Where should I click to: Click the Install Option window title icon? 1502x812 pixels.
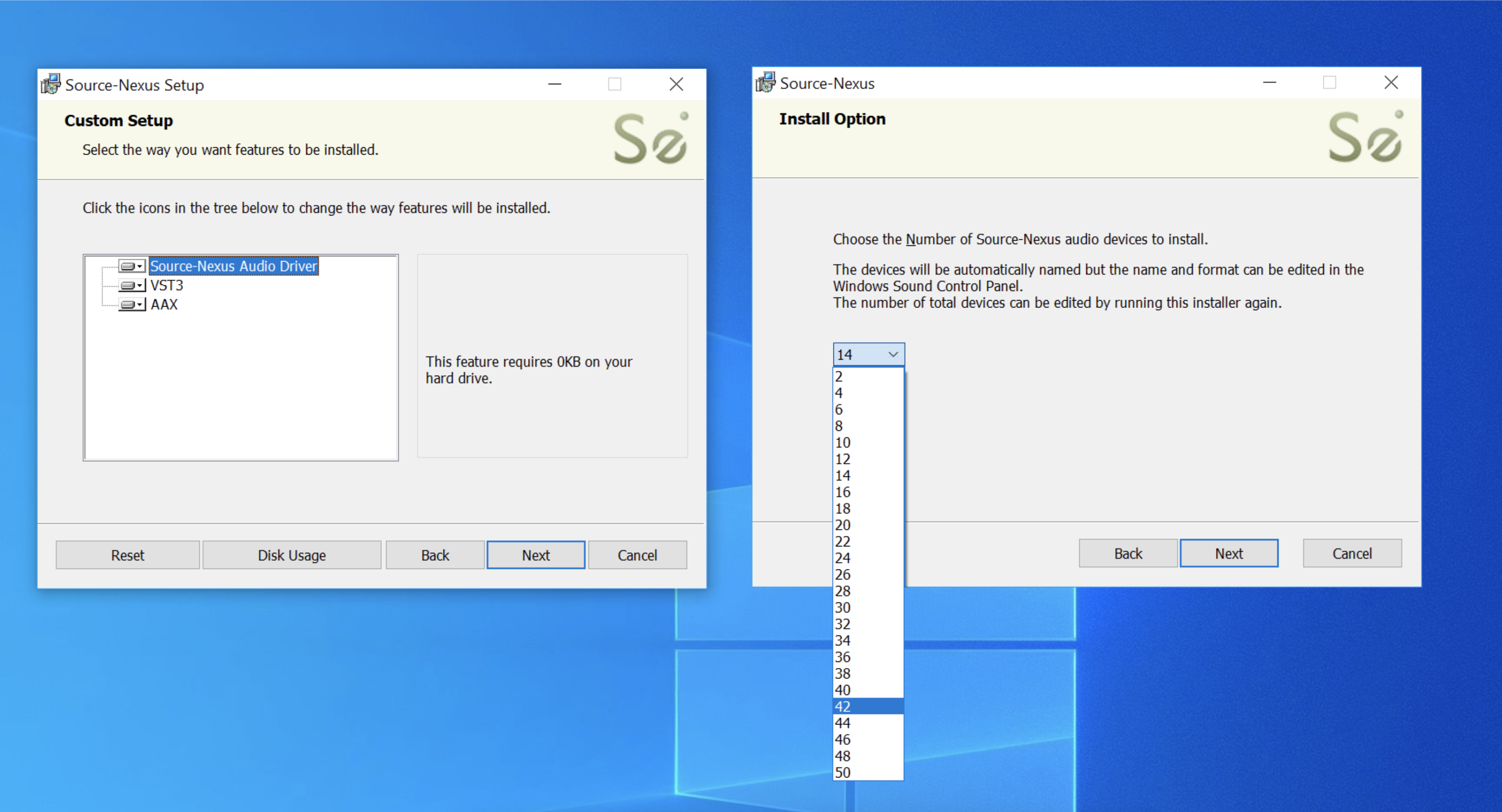pyautogui.click(x=766, y=83)
